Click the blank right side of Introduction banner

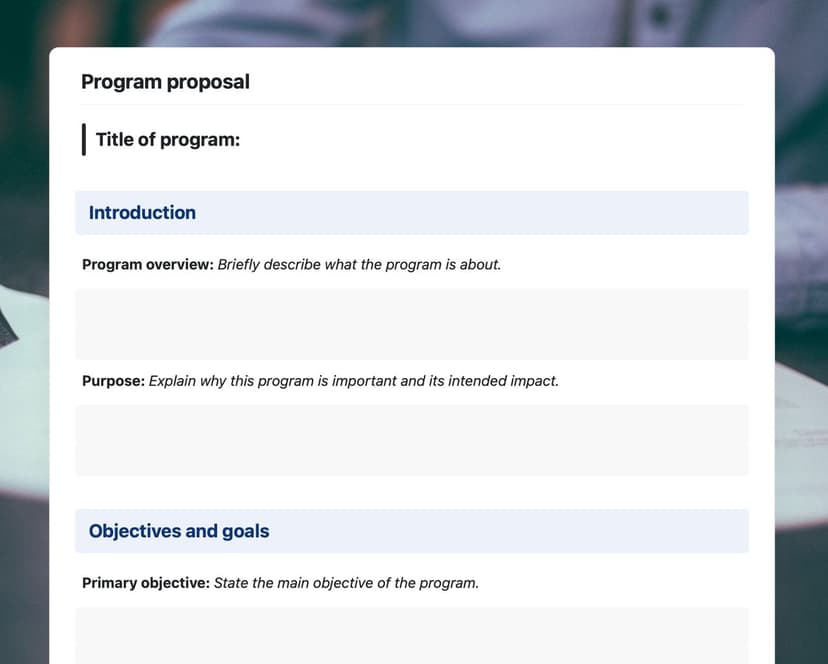click(600, 213)
